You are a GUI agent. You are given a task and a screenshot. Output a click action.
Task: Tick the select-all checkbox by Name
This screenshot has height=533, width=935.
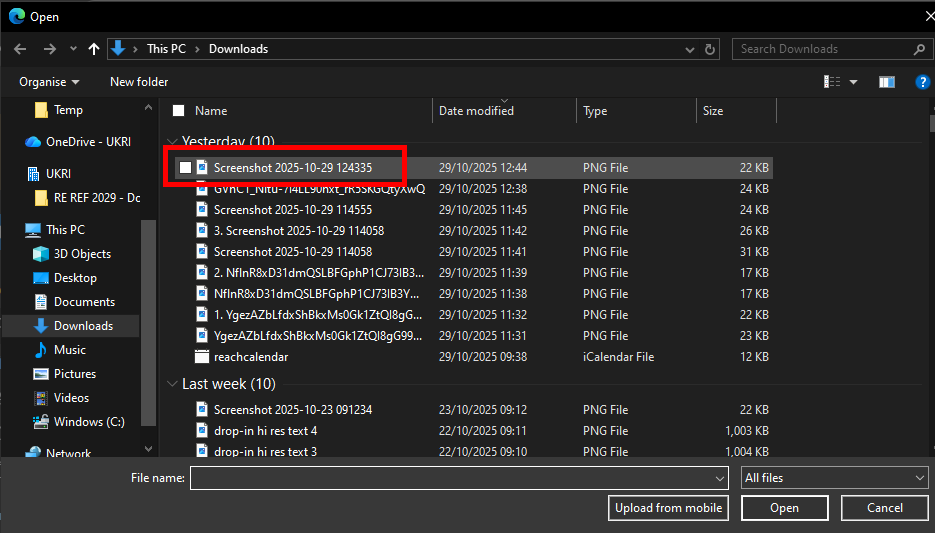(x=178, y=110)
